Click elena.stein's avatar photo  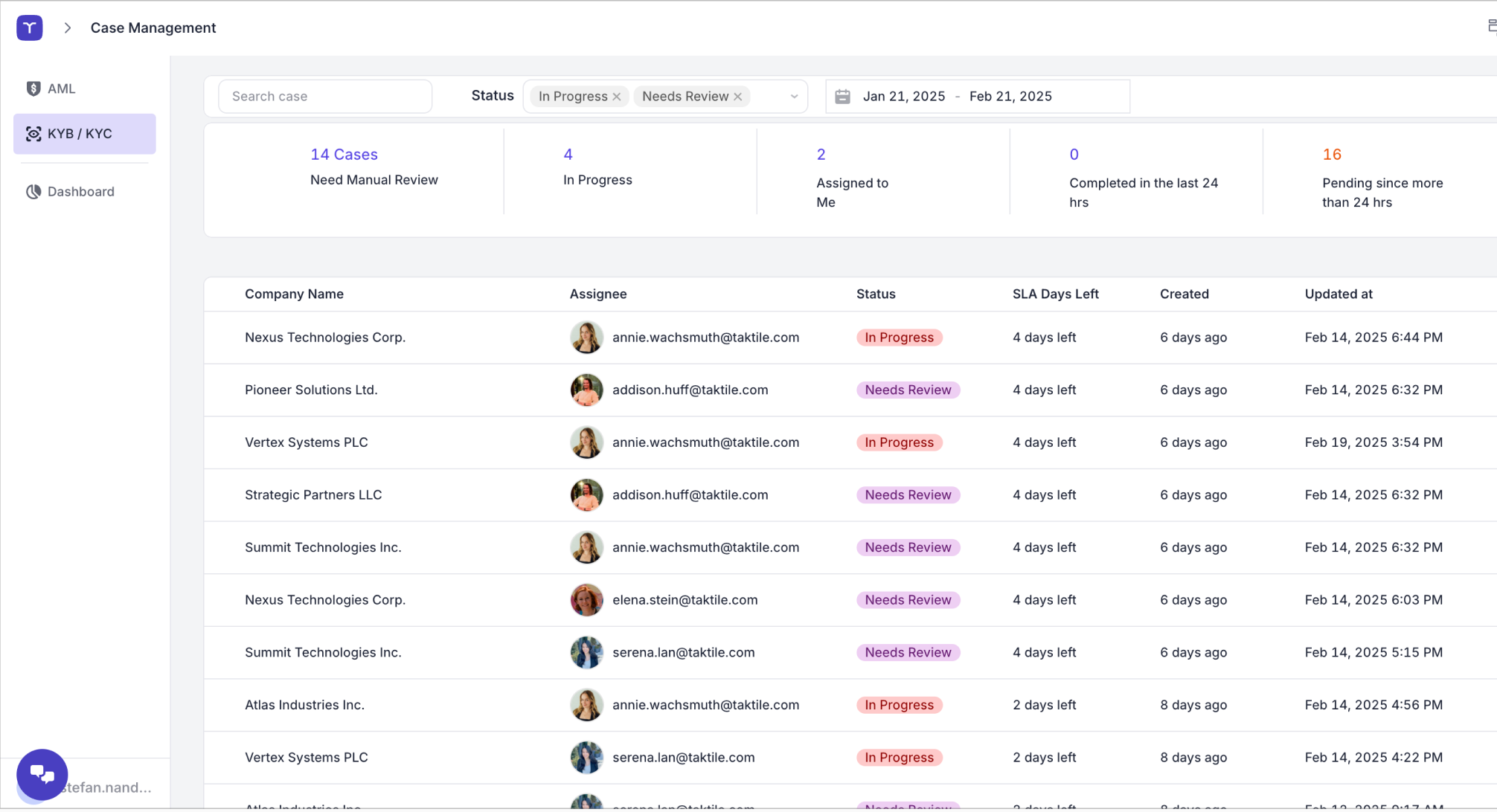[x=586, y=600]
